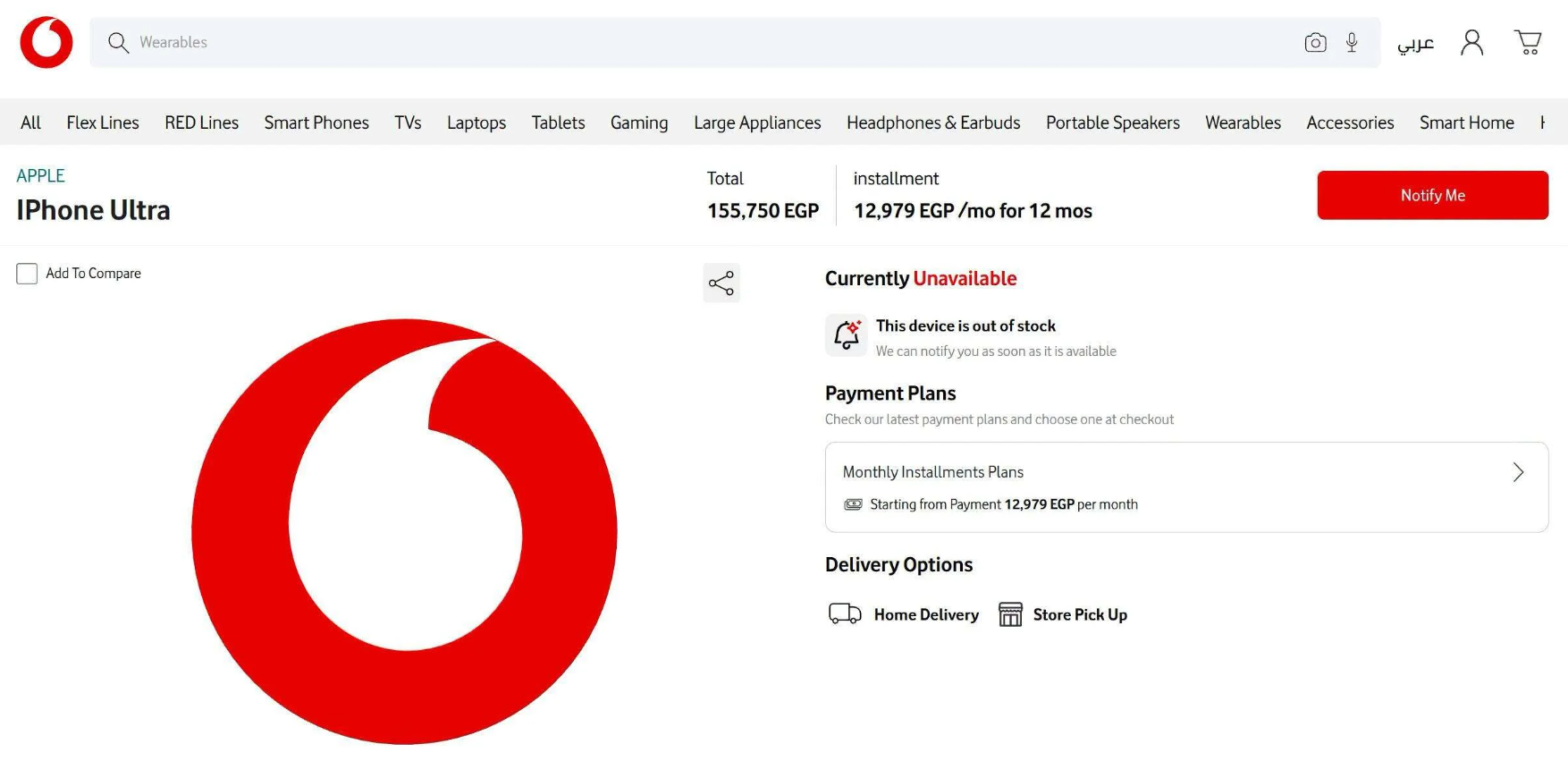Click the Home Delivery truck icon
Viewport: 1568px width, 761px height.
845,614
